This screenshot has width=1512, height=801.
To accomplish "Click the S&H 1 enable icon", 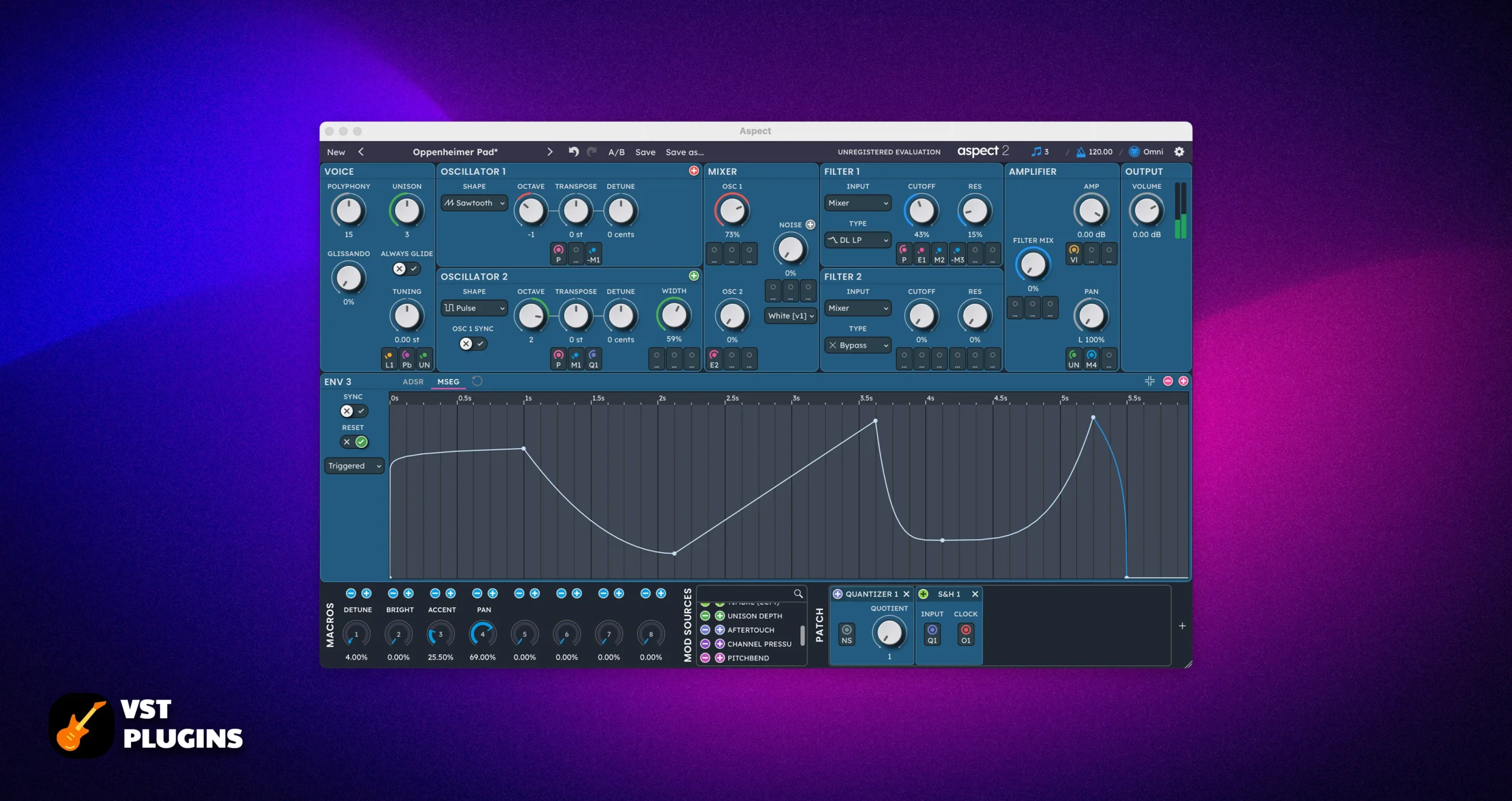I will pos(923,594).
